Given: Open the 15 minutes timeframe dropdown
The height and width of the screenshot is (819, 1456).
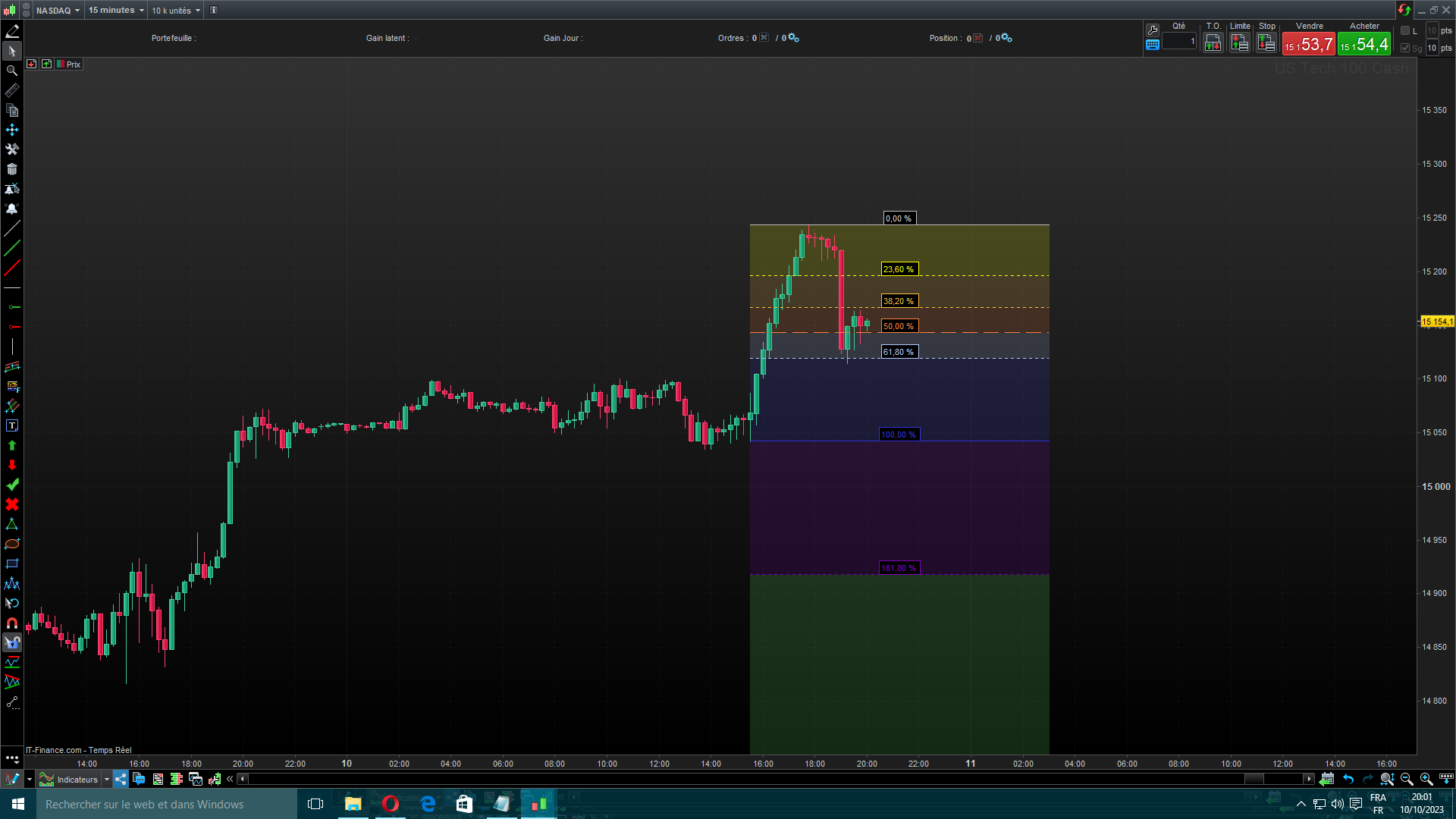Looking at the screenshot, I should [116, 10].
